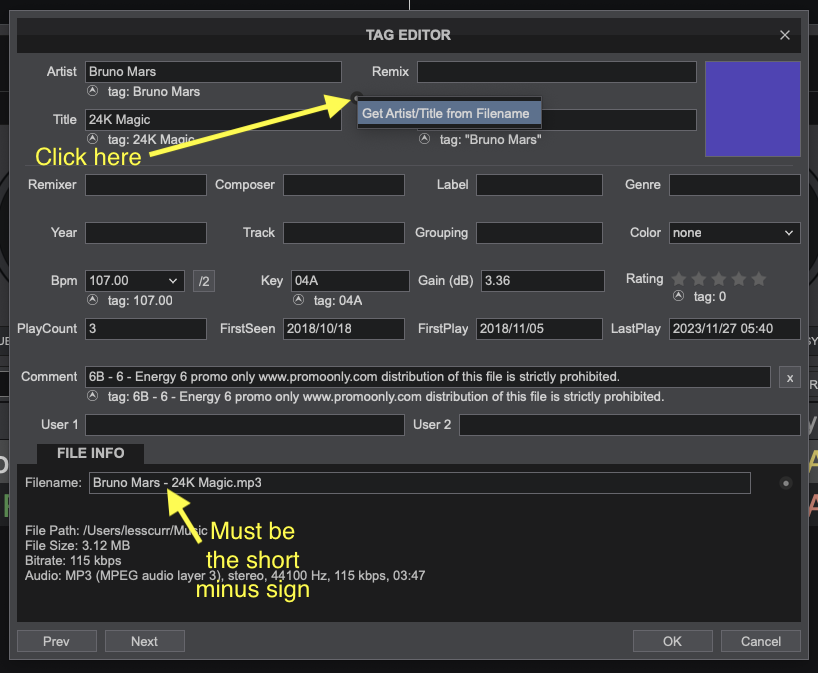Viewport: 818px width, 673px height.
Task: Go to the Next track
Action: click(145, 641)
